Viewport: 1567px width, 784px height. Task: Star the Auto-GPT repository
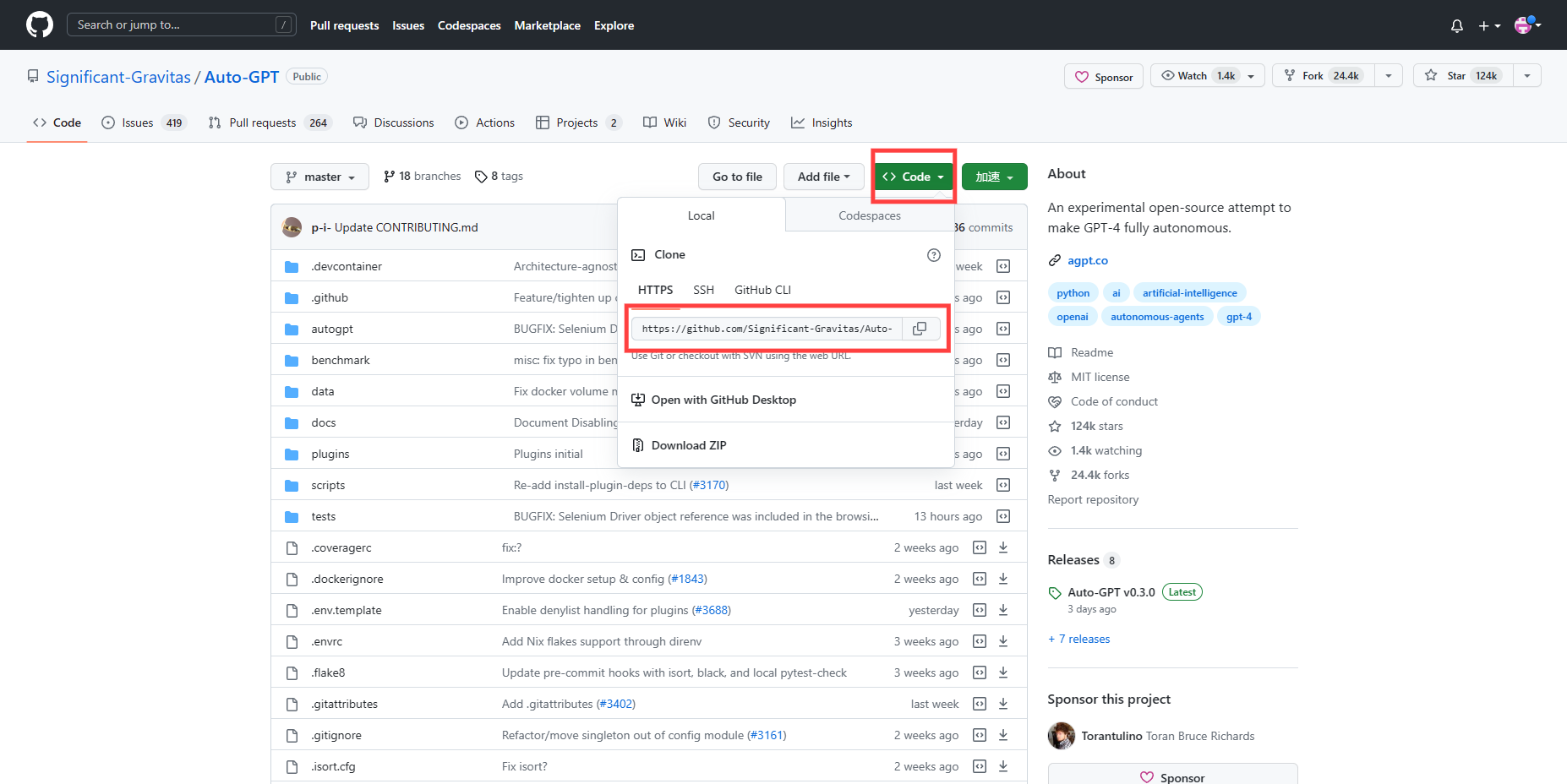[x=1463, y=76]
